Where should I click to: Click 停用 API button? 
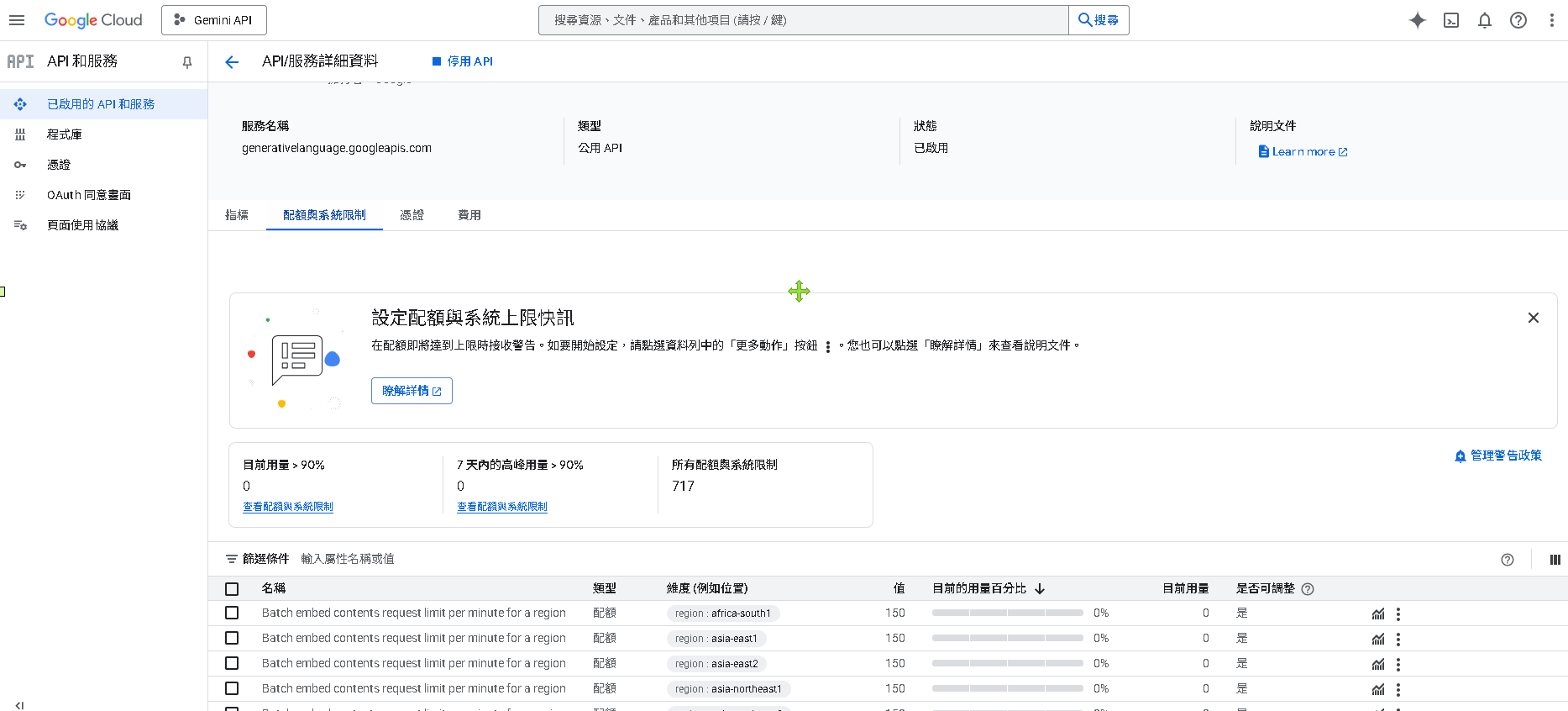pyautogui.click(x=462, y=61)
